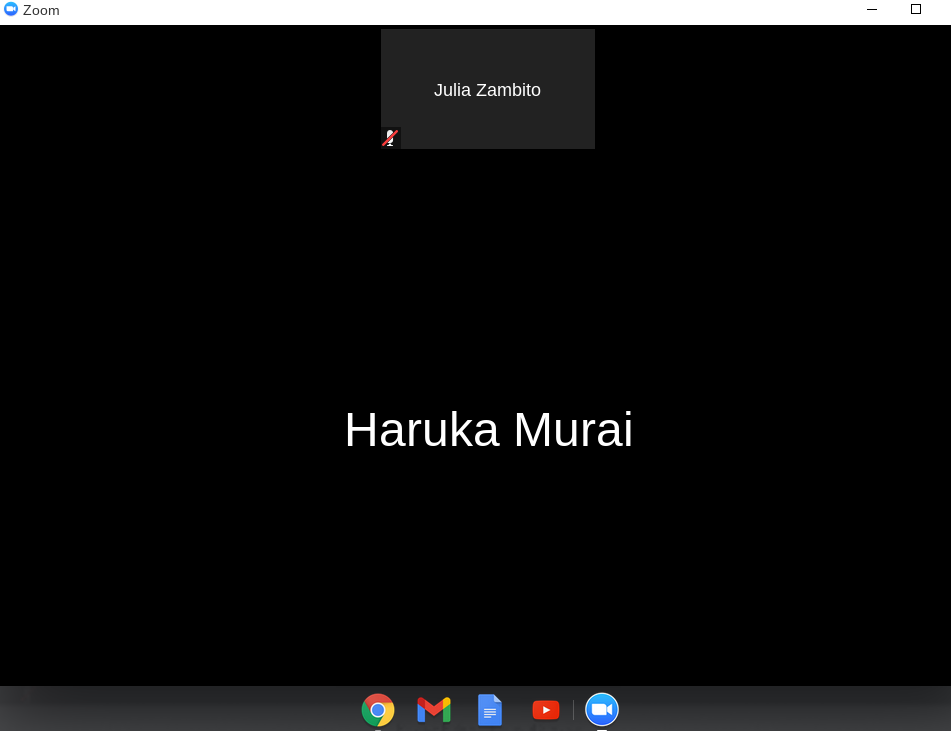Open Google Docs from the shelf
Screen dimensions: 951x731
click(490, 710)
